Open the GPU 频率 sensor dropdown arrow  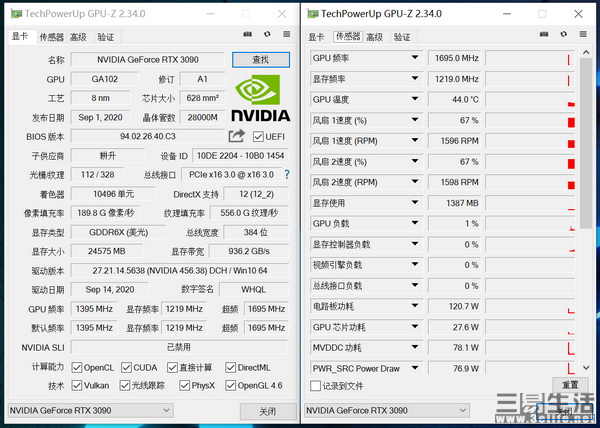pyautogui.click(x=415, y=57)
